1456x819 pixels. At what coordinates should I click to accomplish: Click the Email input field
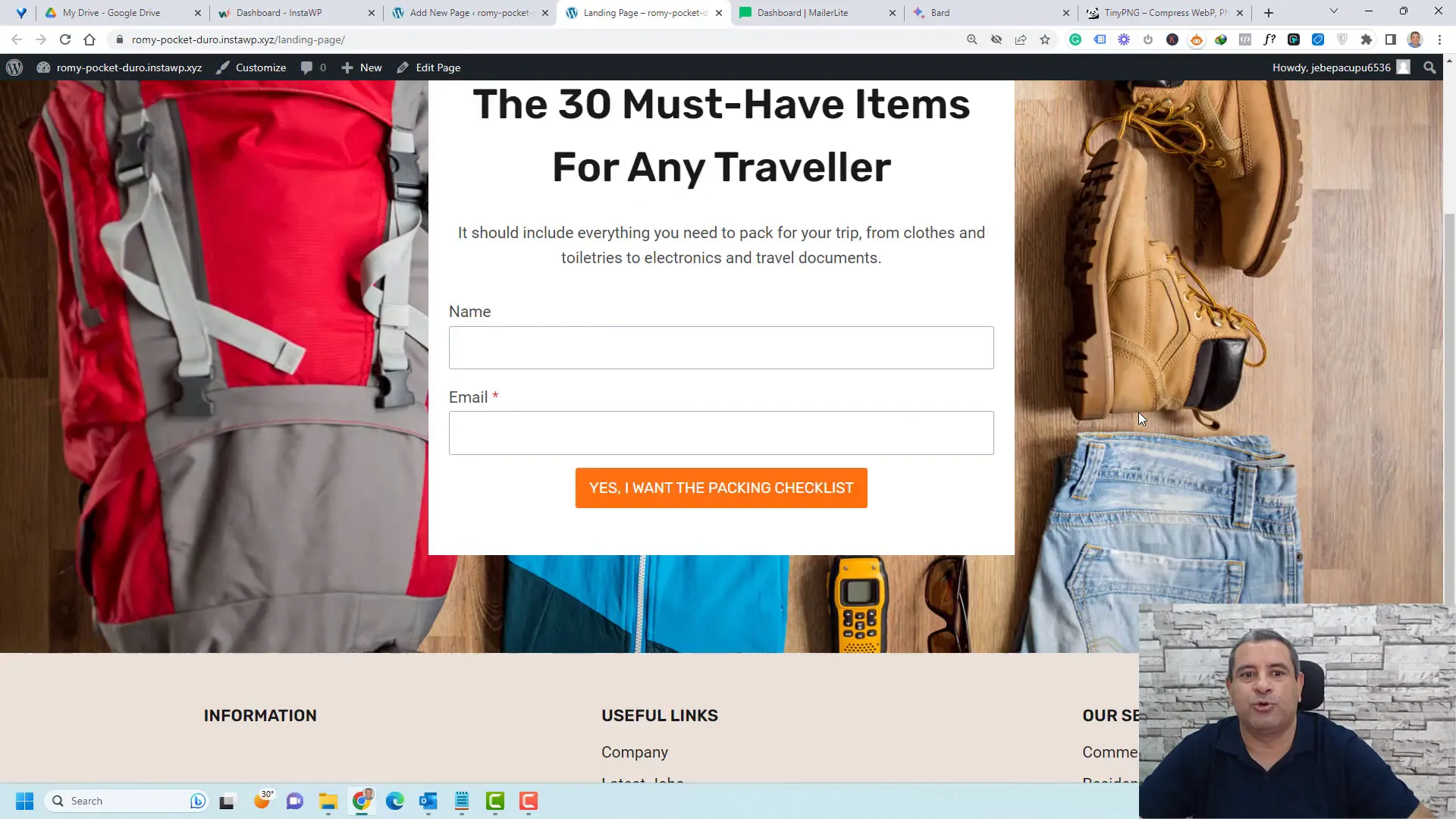point(721,432)
